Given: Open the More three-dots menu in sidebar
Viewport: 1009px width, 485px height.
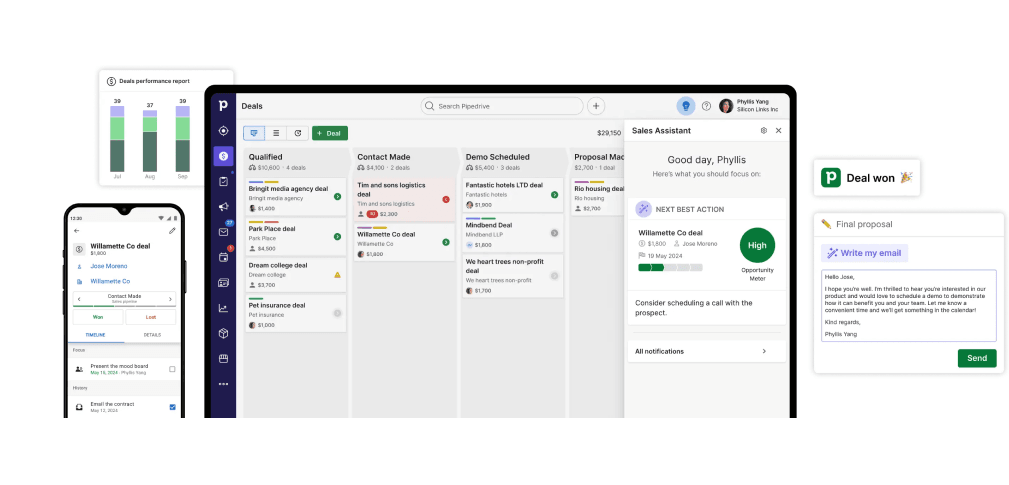Looking at the screenshot, I should pos(223,384).
